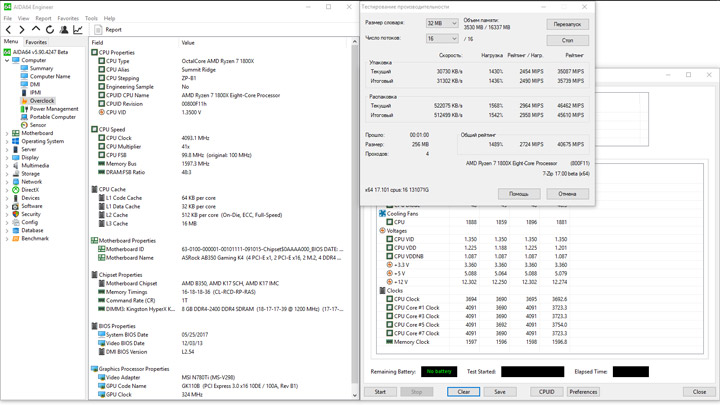The width and height of the screenshot is (720, 405).
Task: Expand the Server tree node
Action: click(7, 149)
